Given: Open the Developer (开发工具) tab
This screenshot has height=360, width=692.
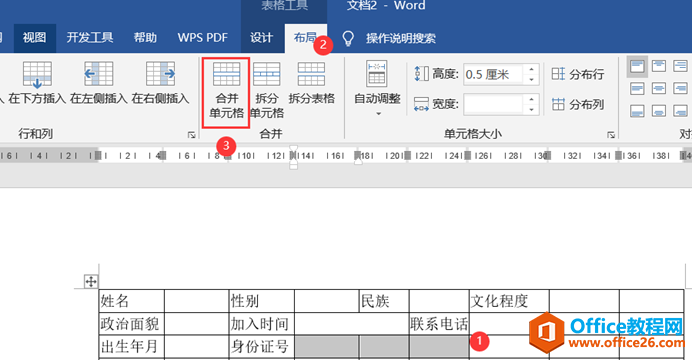Looking at the screenshot, I should coord(90,38).
